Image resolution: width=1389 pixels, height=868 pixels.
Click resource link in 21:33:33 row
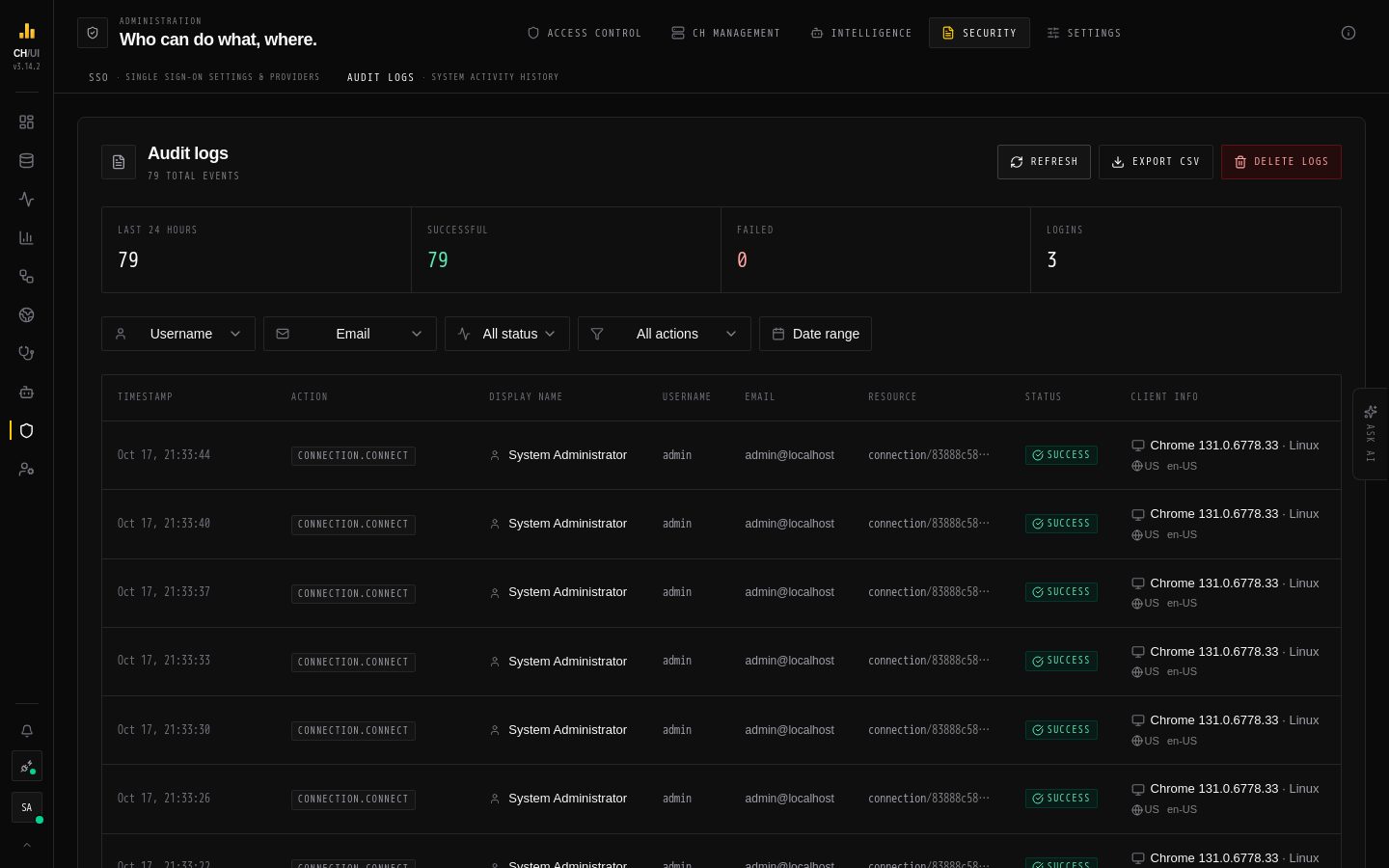click(x=929, y=661)
